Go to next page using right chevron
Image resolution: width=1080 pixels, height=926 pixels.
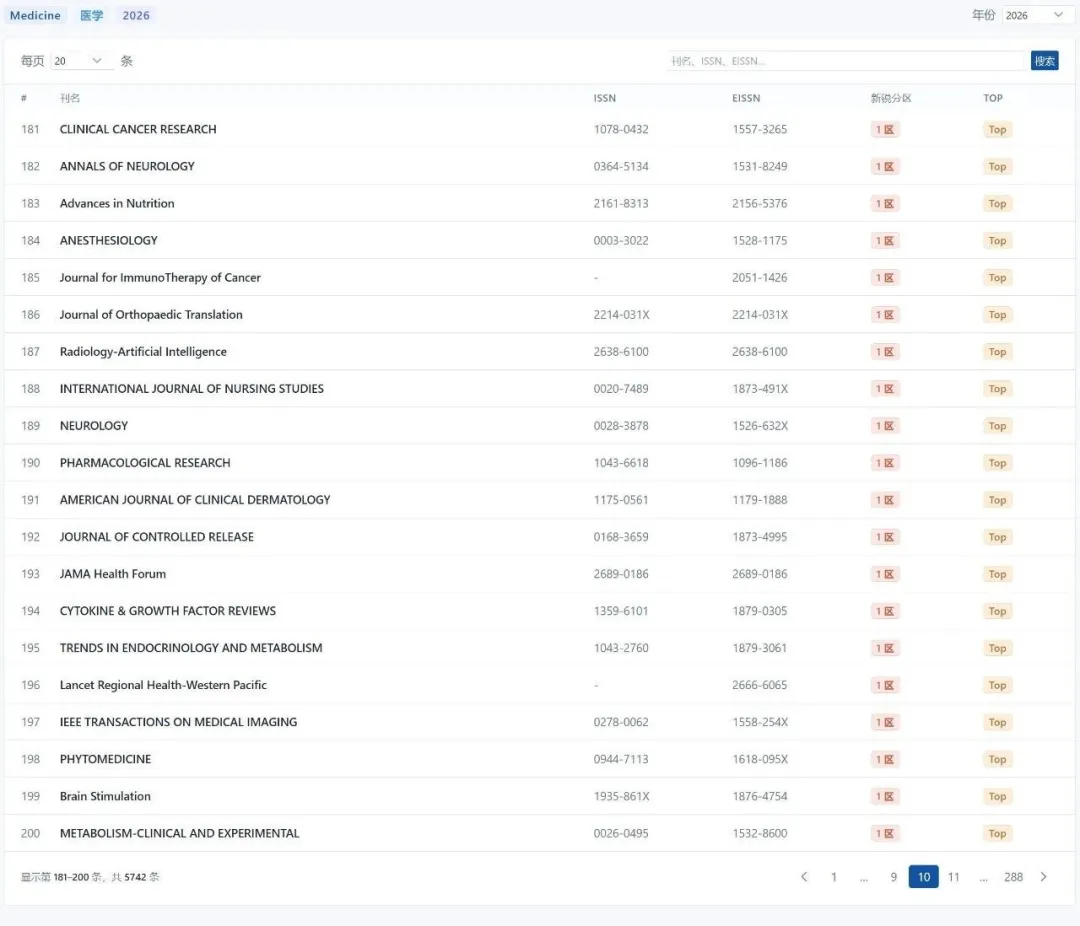click(1043, 877)
